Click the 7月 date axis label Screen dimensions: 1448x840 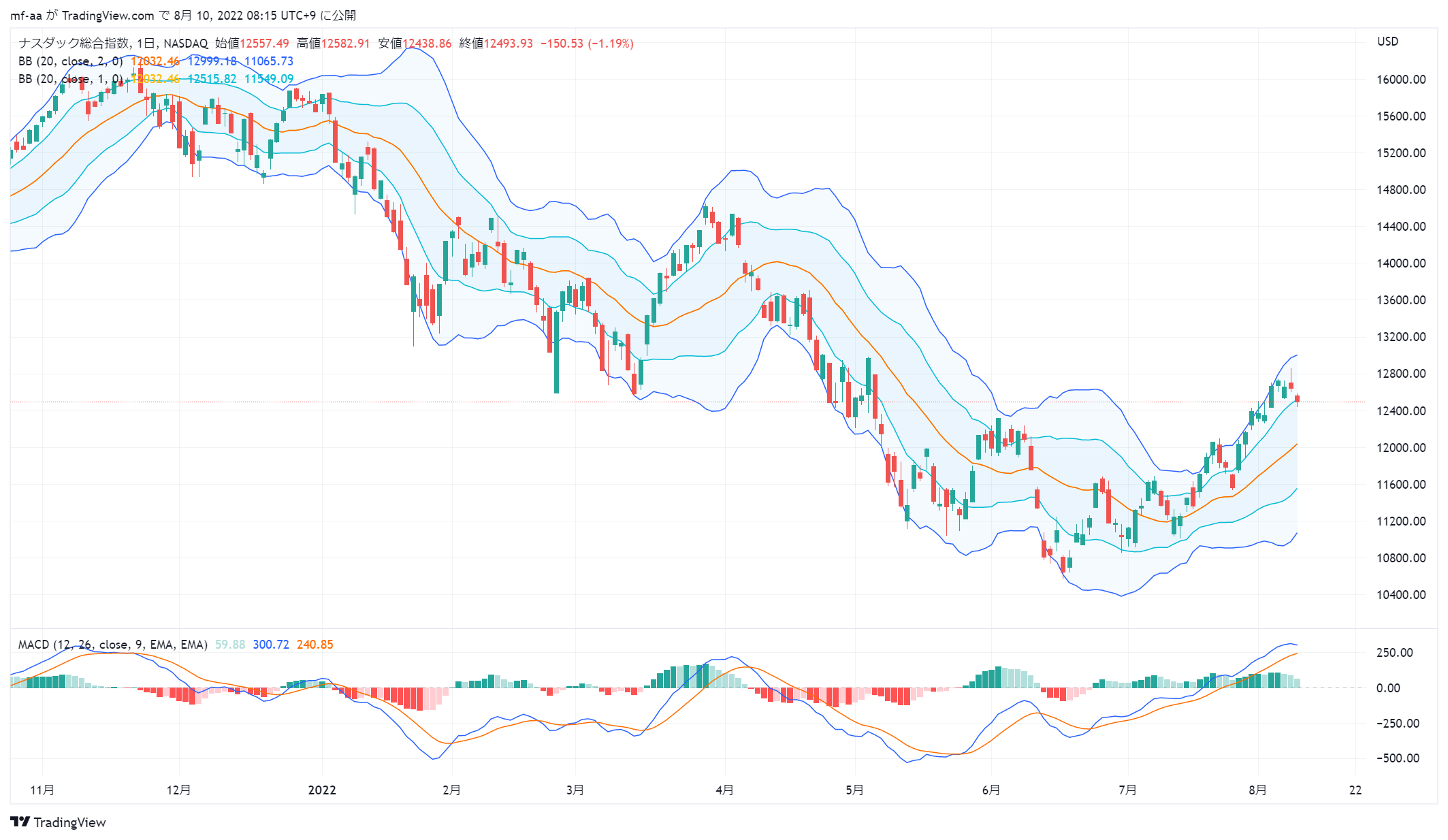pos(1128,790)
